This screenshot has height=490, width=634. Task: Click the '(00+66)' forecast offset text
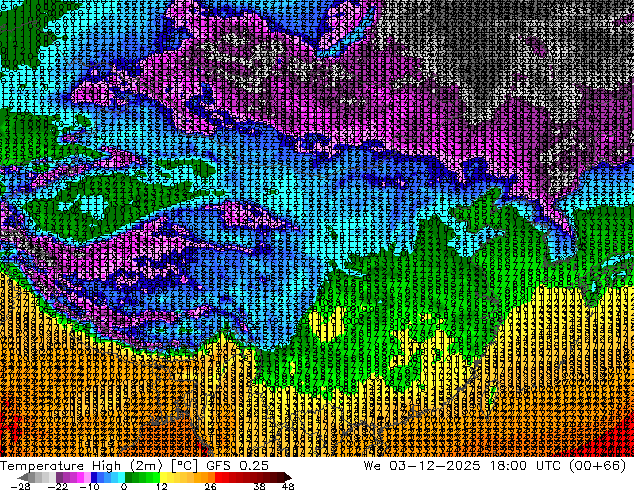(598, 466)
